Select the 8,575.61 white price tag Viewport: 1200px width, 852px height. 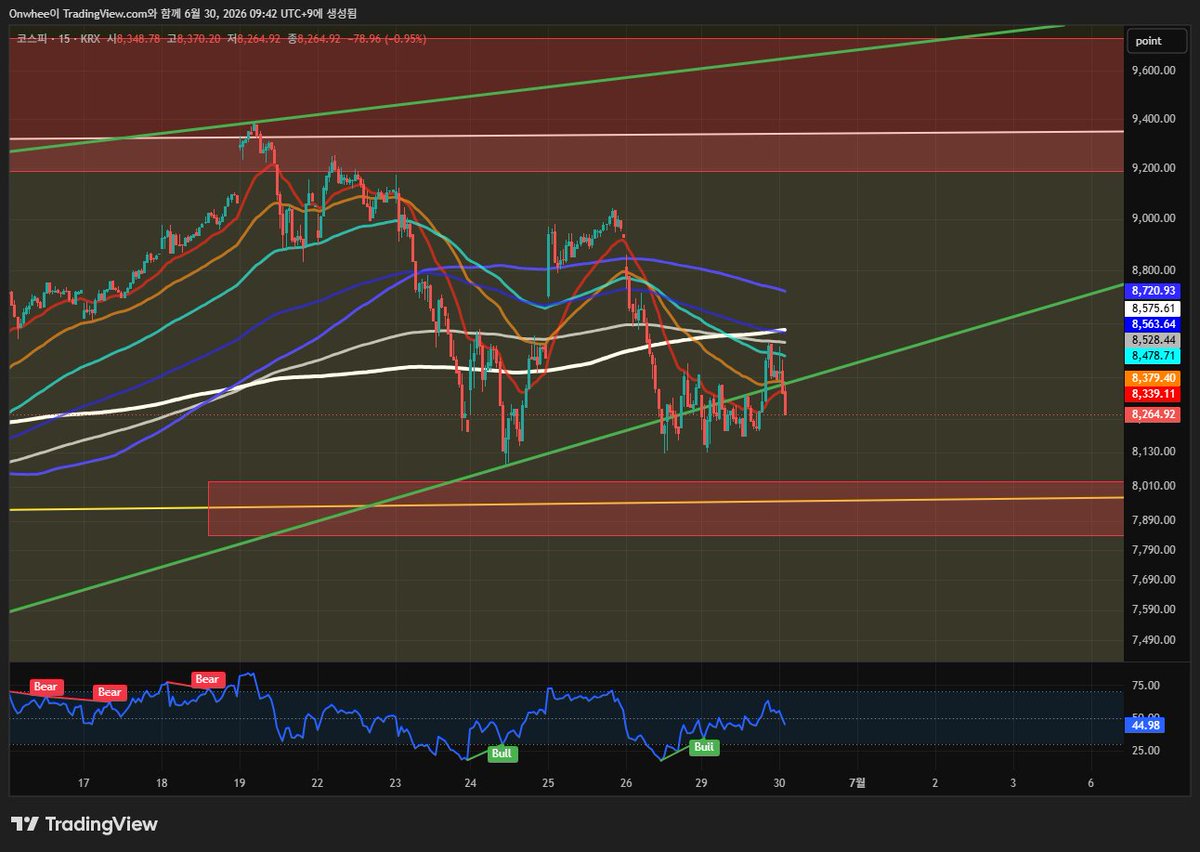click(x=1155, y=308)
